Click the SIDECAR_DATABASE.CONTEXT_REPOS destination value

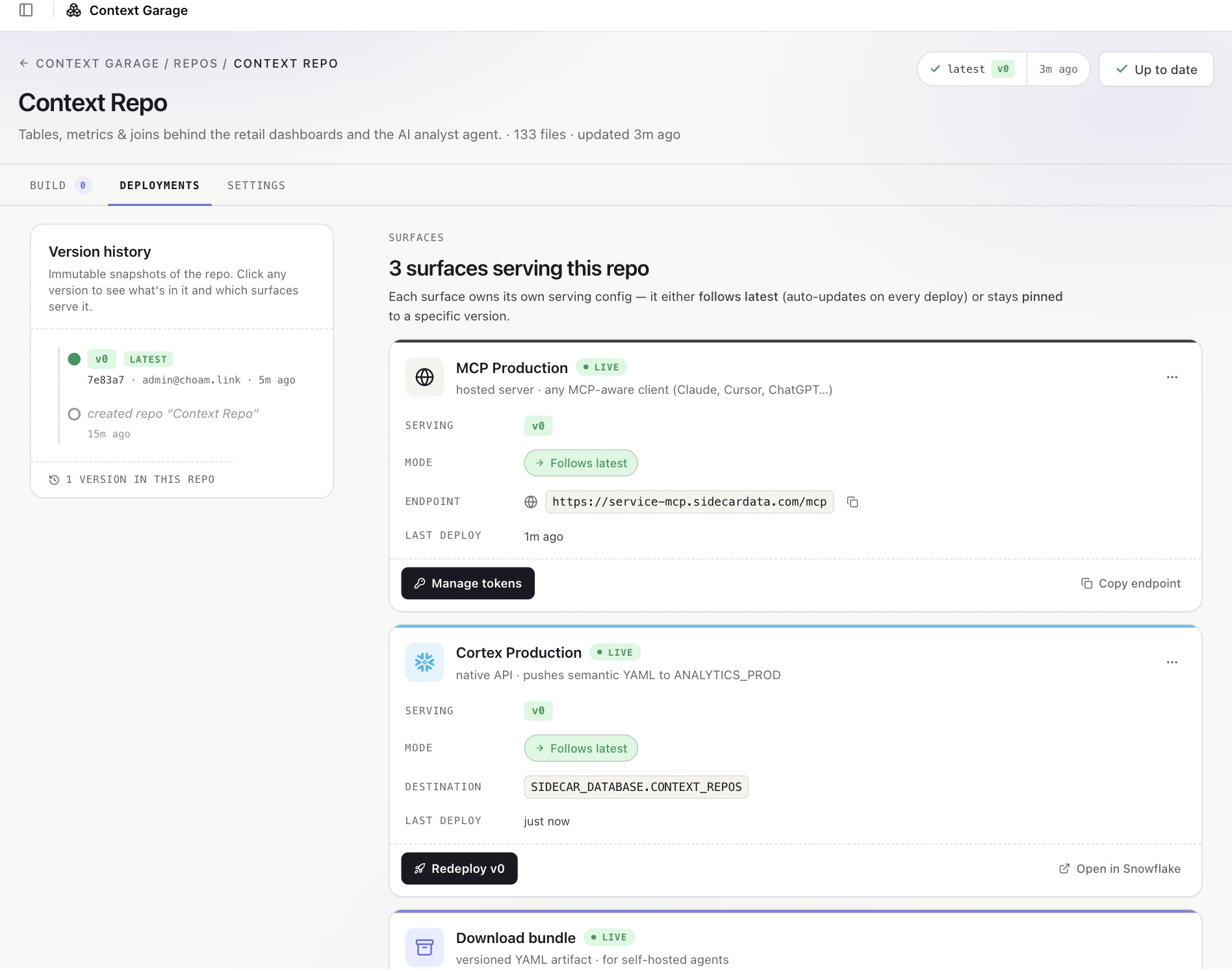pos(636,787)
